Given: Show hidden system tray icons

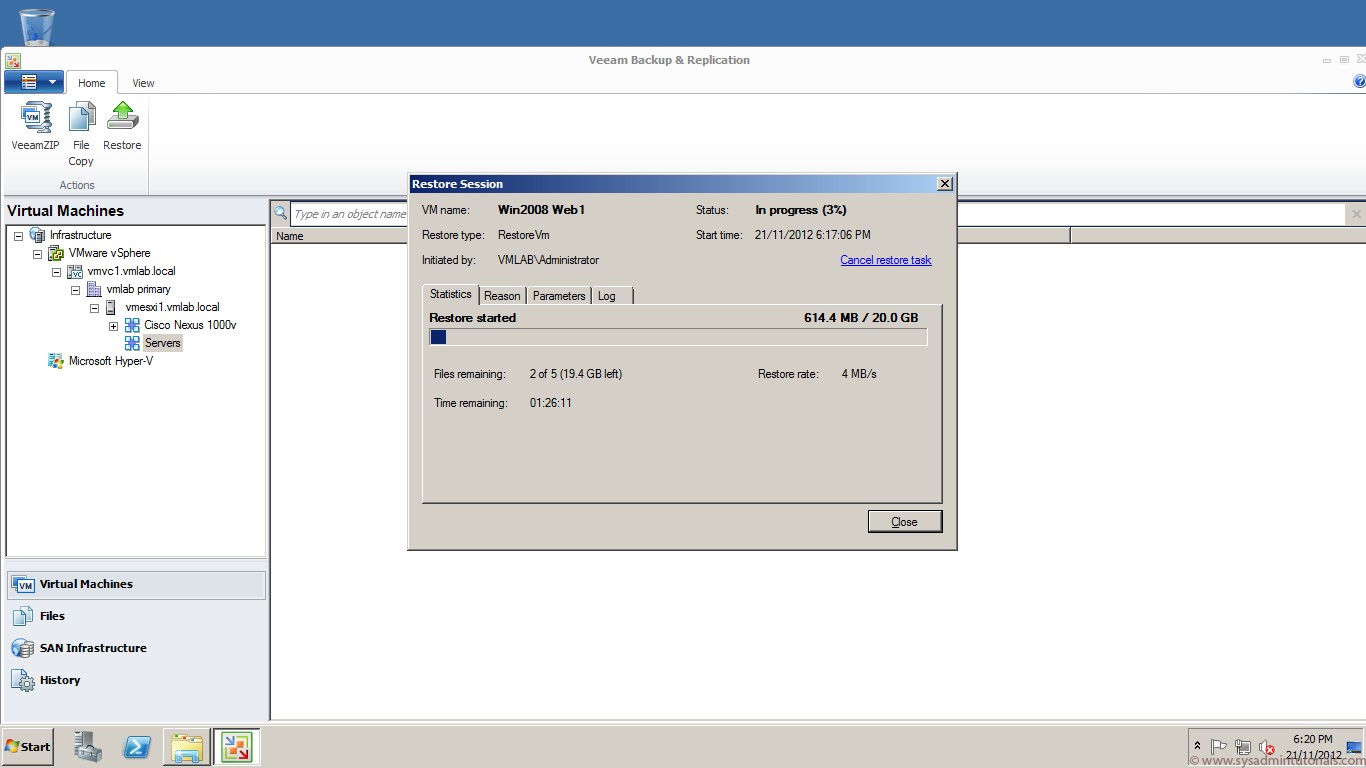Looking at the screenshot, I should (1197, 746).
